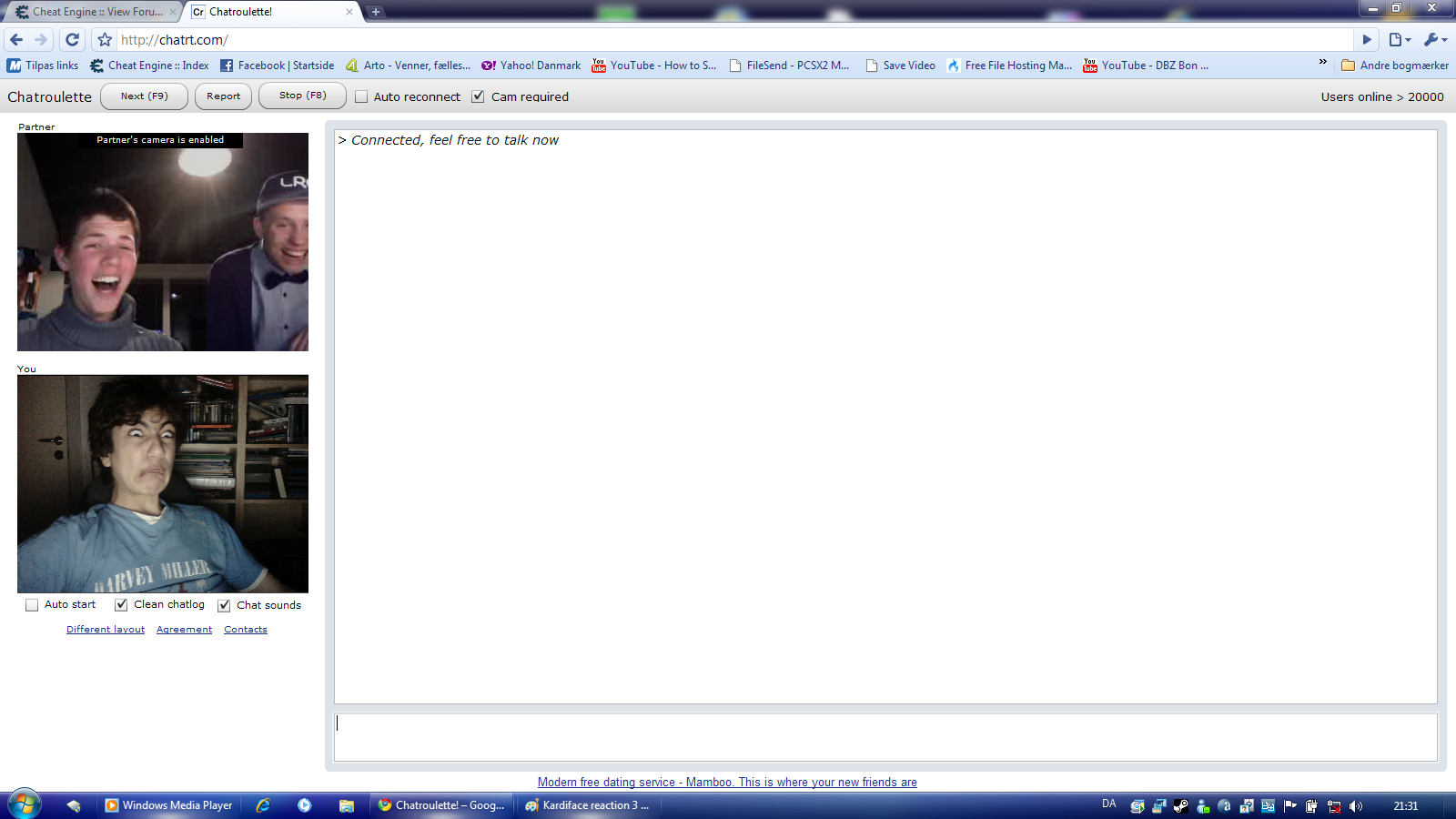Open the power plug battery tray icon

1311,805
